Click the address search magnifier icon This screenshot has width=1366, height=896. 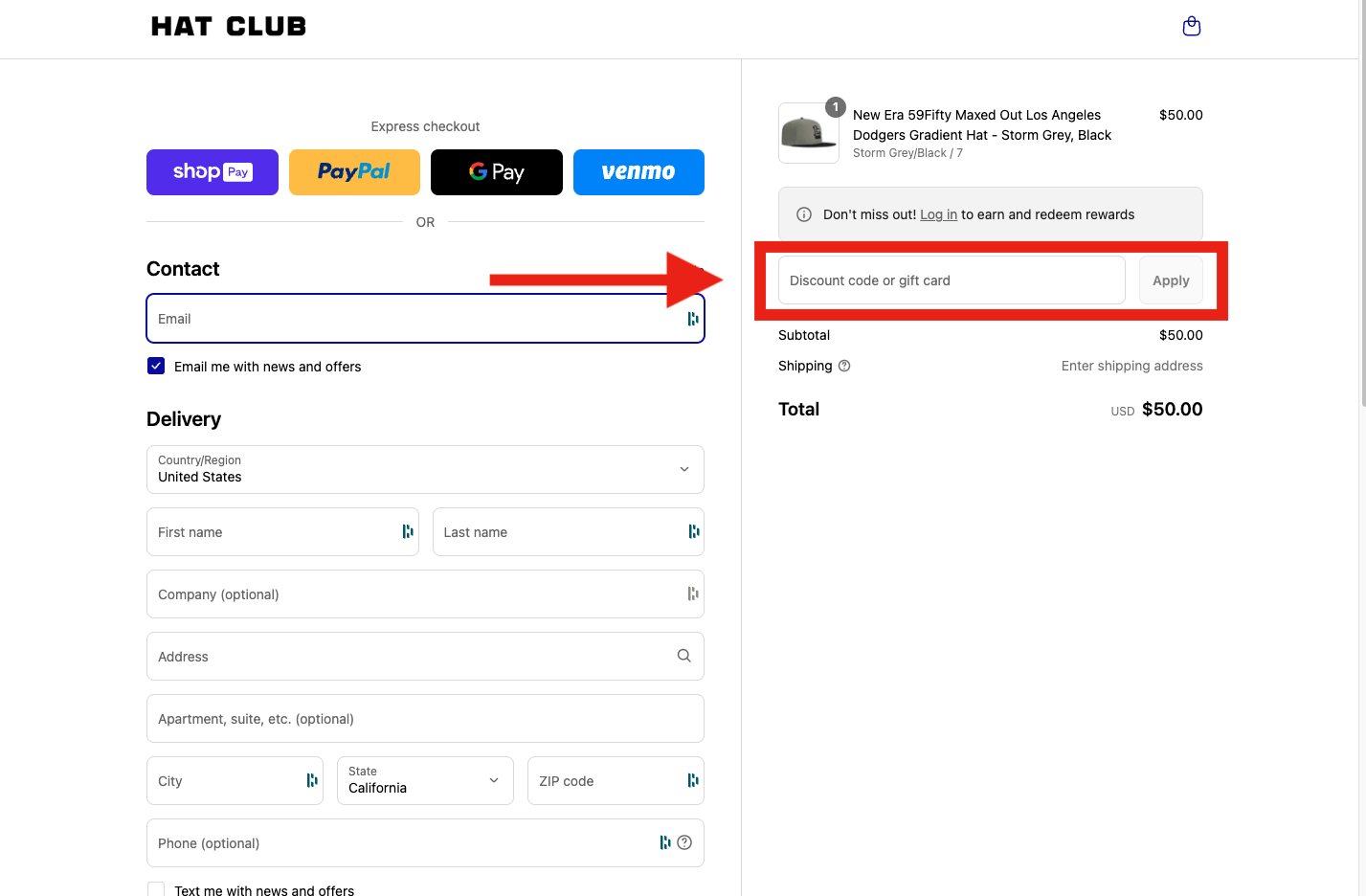683,656
